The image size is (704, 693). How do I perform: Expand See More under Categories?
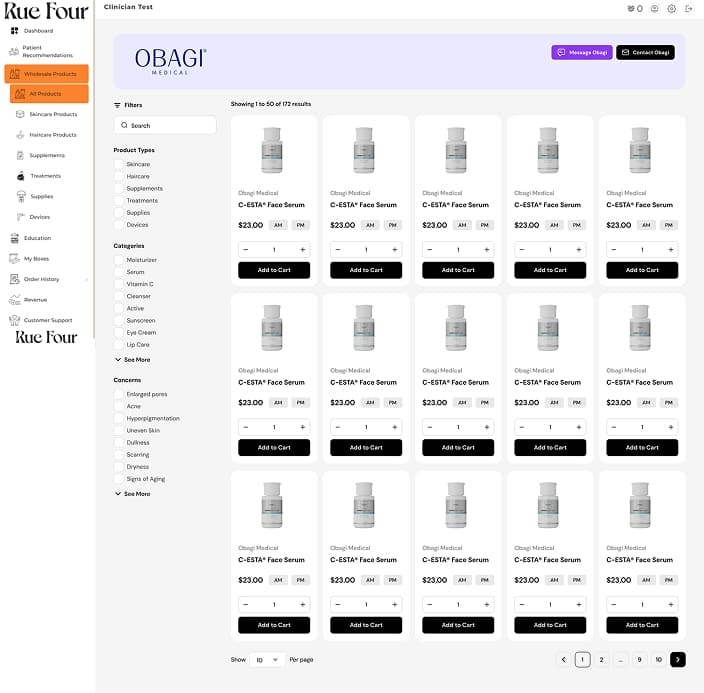(132, 359)
